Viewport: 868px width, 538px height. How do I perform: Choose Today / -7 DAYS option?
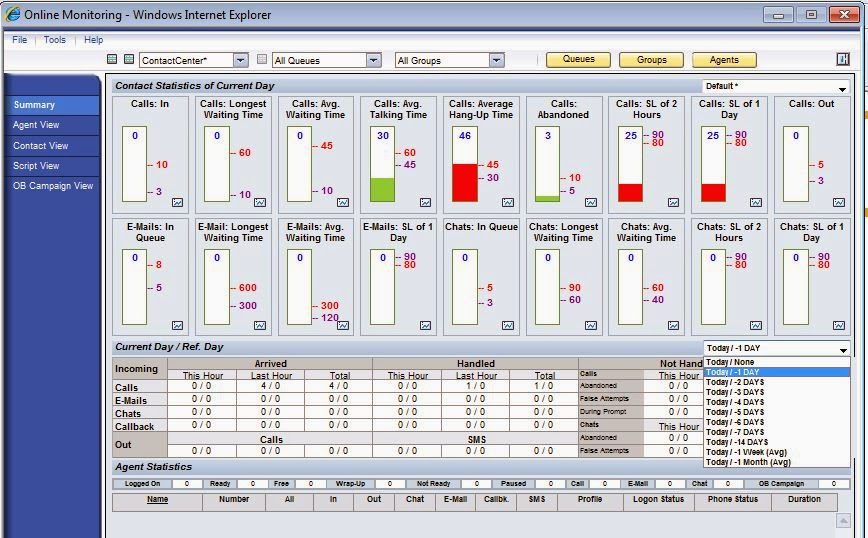tap(776, 432)
